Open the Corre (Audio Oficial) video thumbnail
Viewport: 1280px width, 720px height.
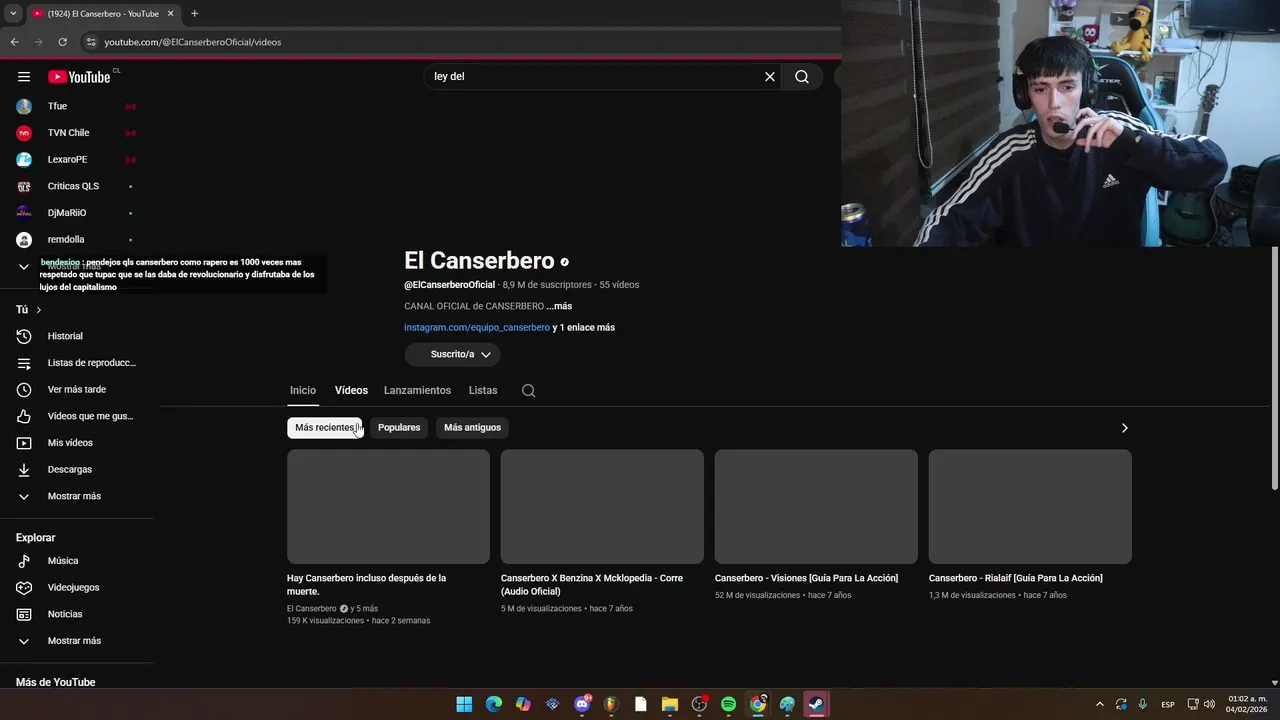tap(602, 506)
